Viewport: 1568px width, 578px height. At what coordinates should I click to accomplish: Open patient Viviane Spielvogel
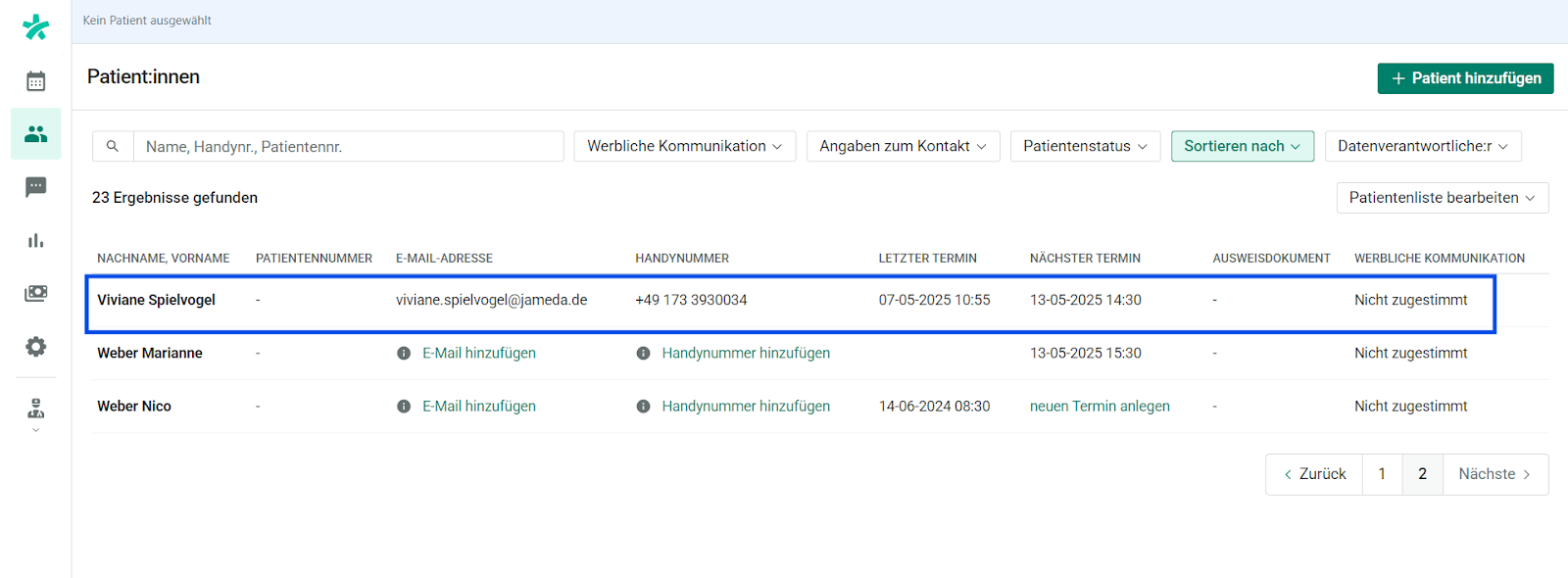click(156, 300)
